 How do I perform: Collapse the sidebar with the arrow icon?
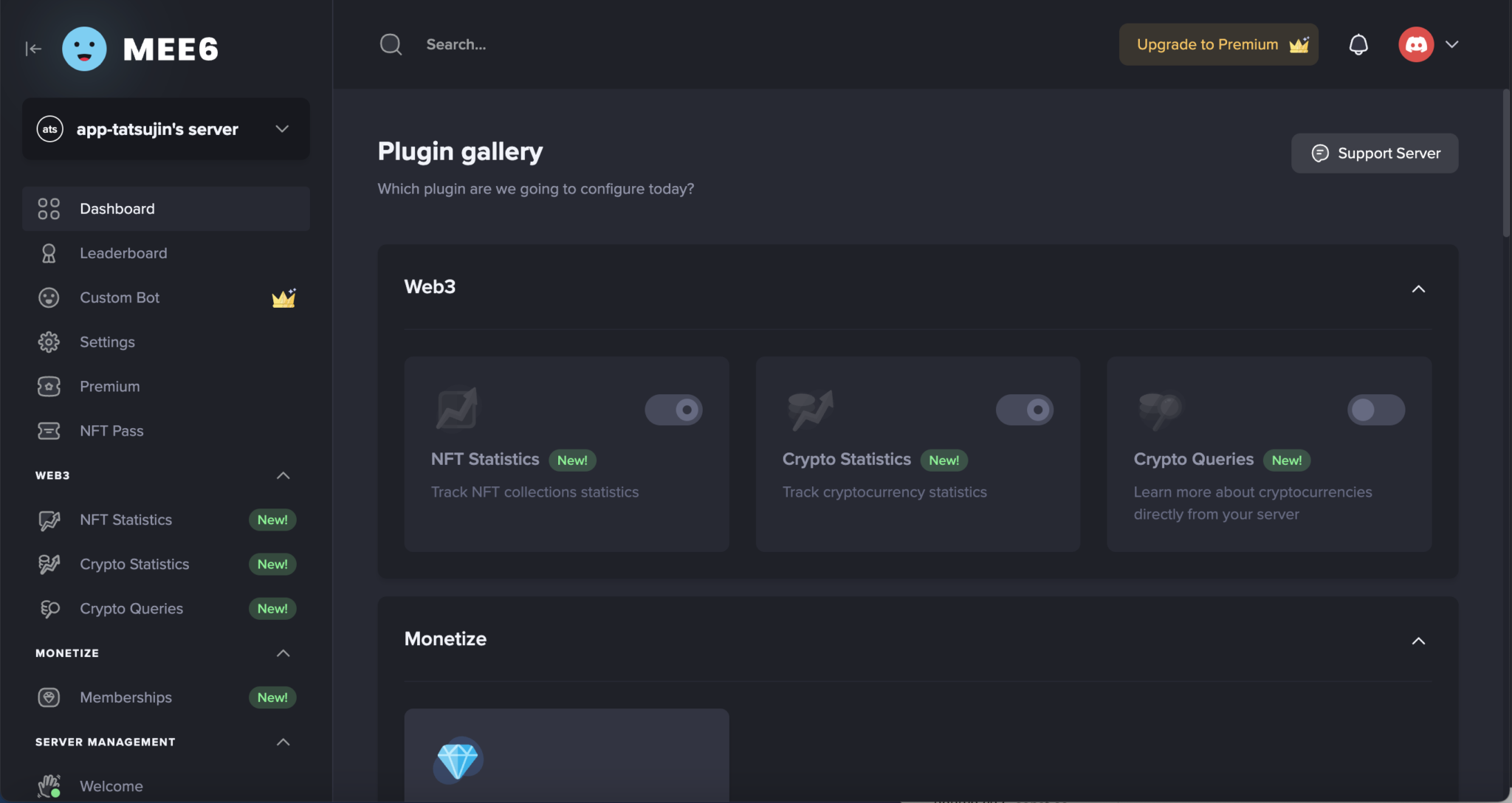33,49
